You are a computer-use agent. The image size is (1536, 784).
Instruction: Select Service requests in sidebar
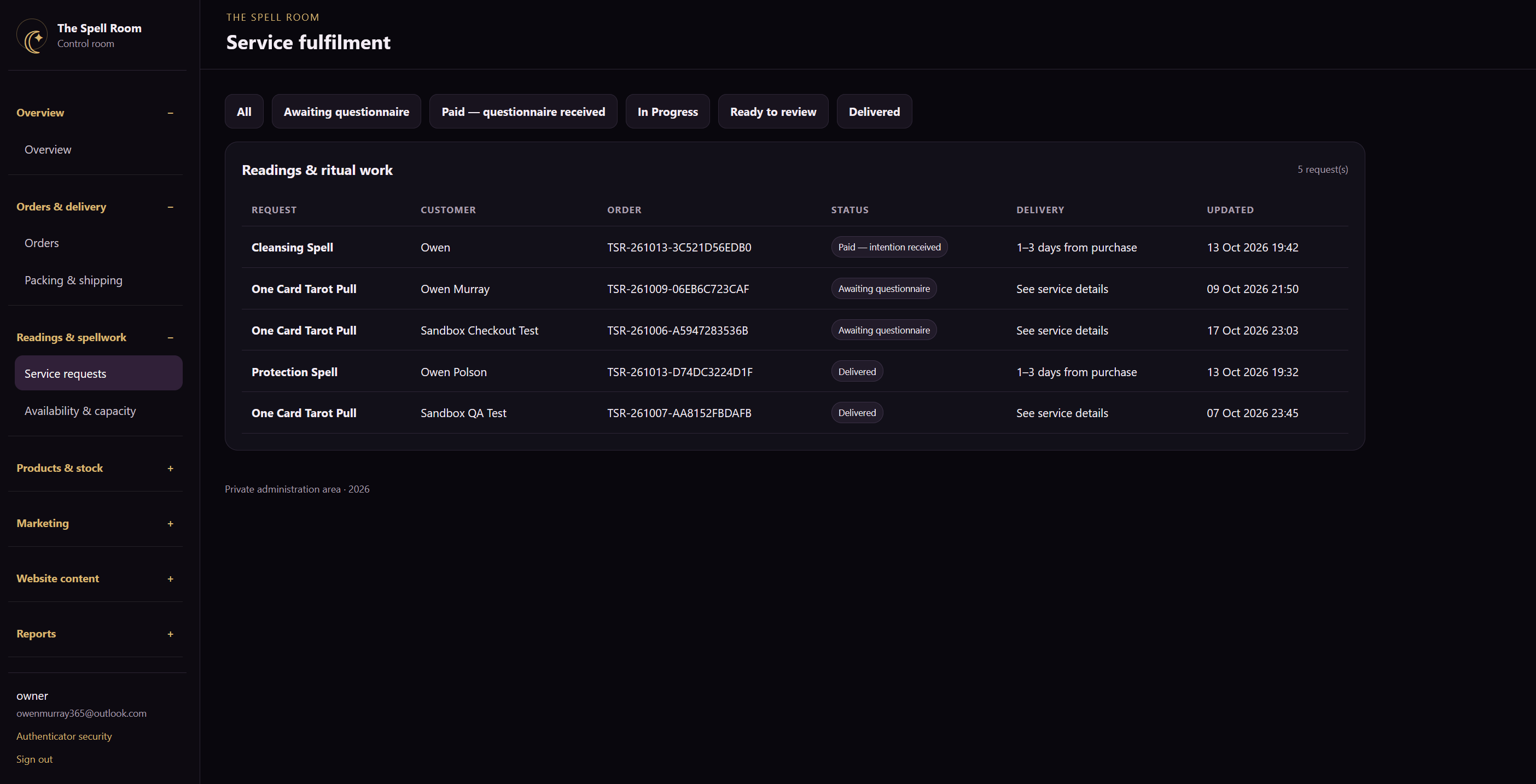click(x=98, y=373)
